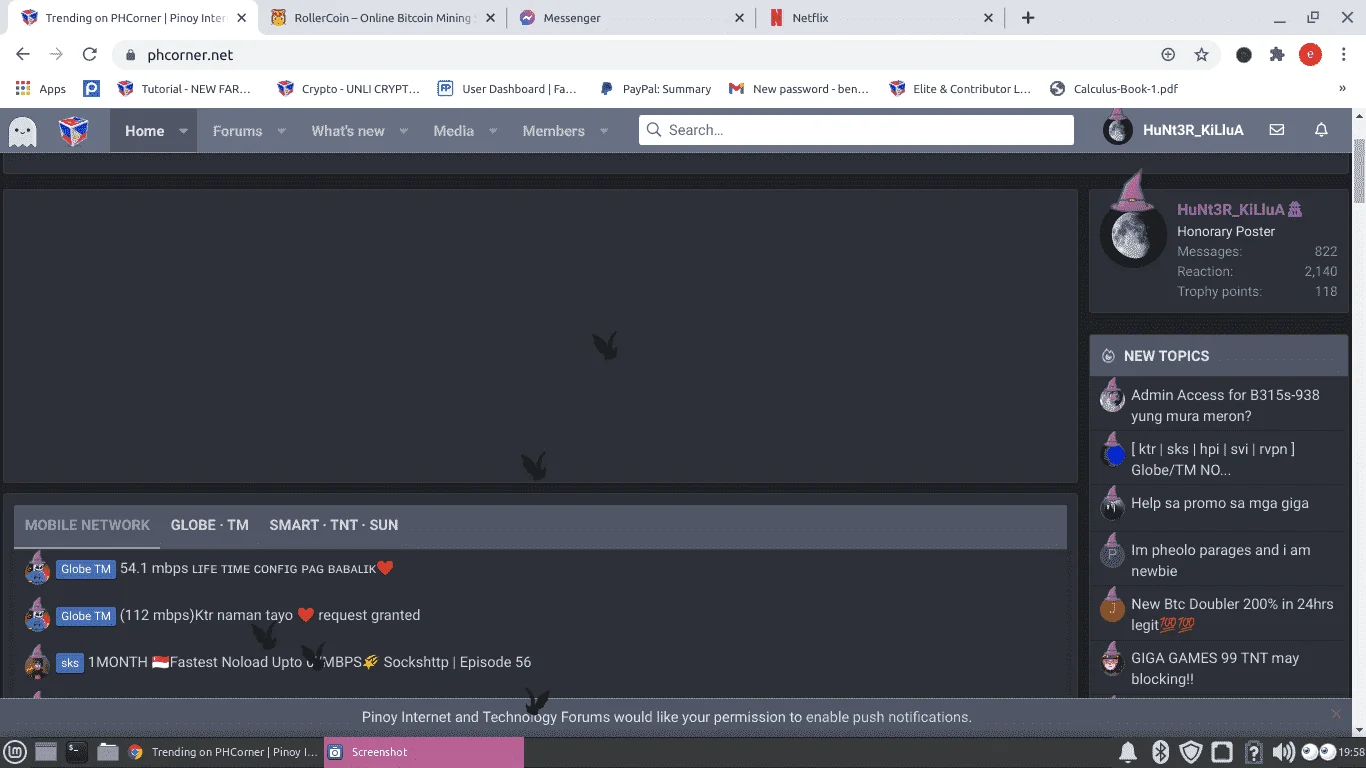This screenshot has height=768, width=1366.
Task: Reload the phcorner.net page
Action: pos(90,55)
